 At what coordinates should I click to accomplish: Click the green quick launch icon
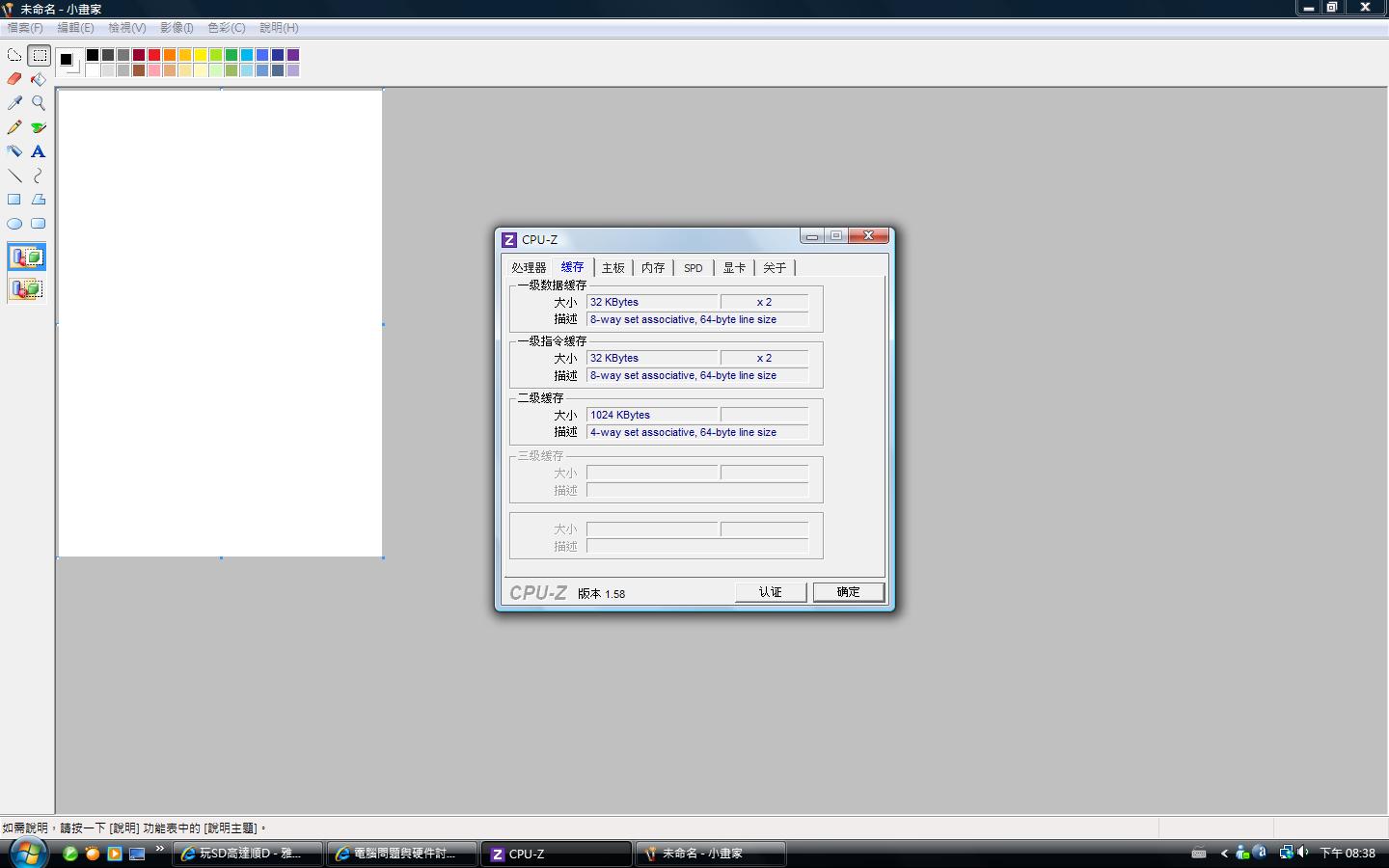[69, 854]
